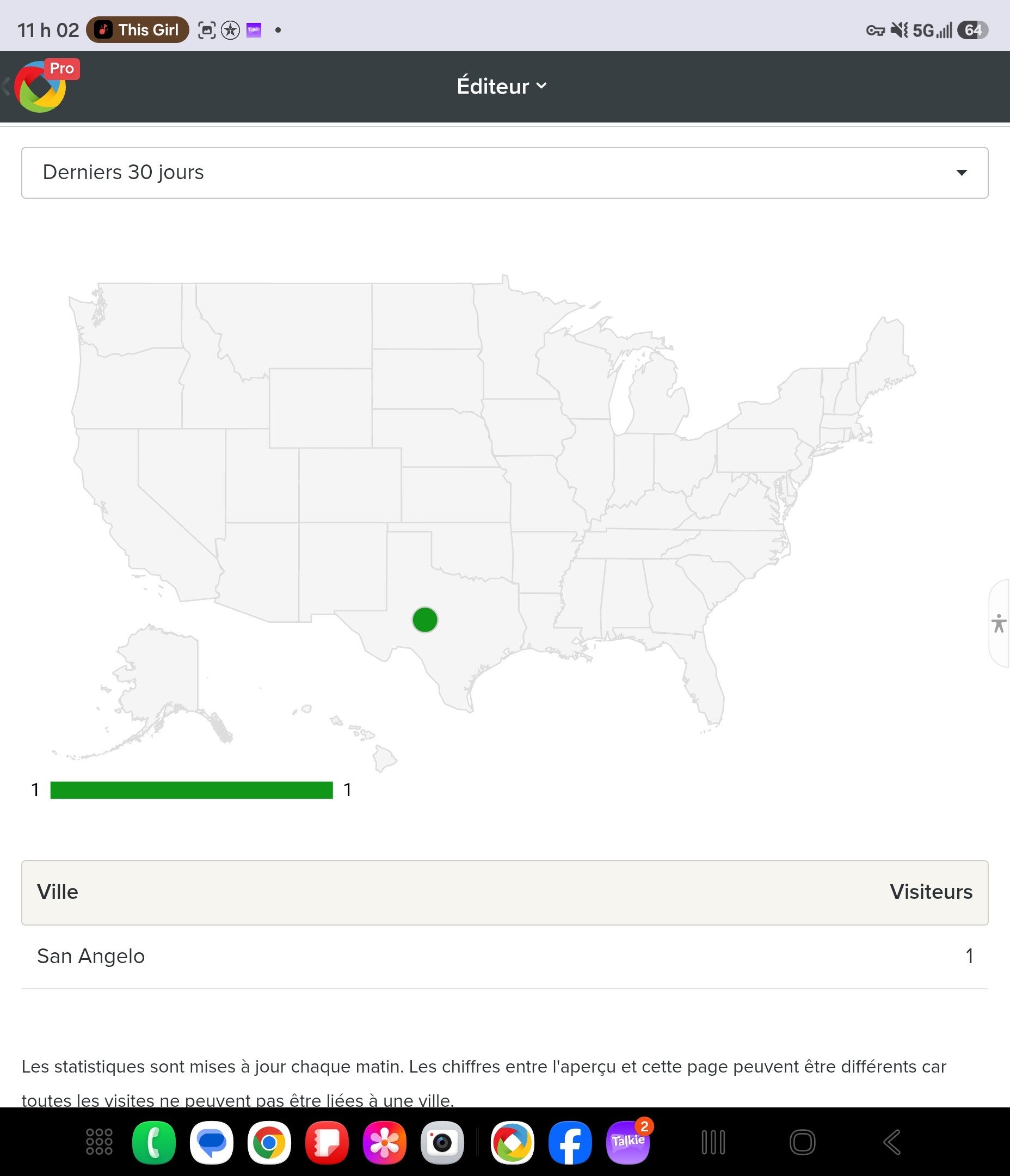Sort by the Visiteurs column header
Screen dimensions: 1010x1176
click(931, 892)
